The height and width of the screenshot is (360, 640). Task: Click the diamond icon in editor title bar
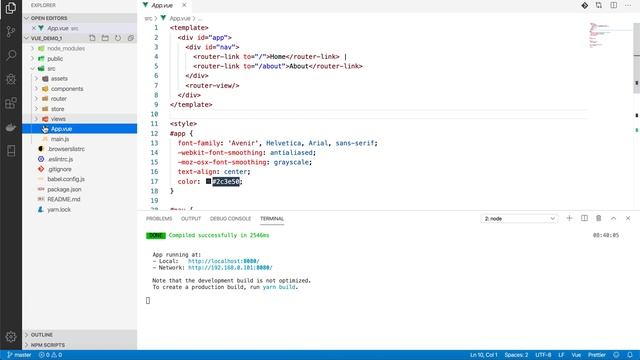point(584,5)
